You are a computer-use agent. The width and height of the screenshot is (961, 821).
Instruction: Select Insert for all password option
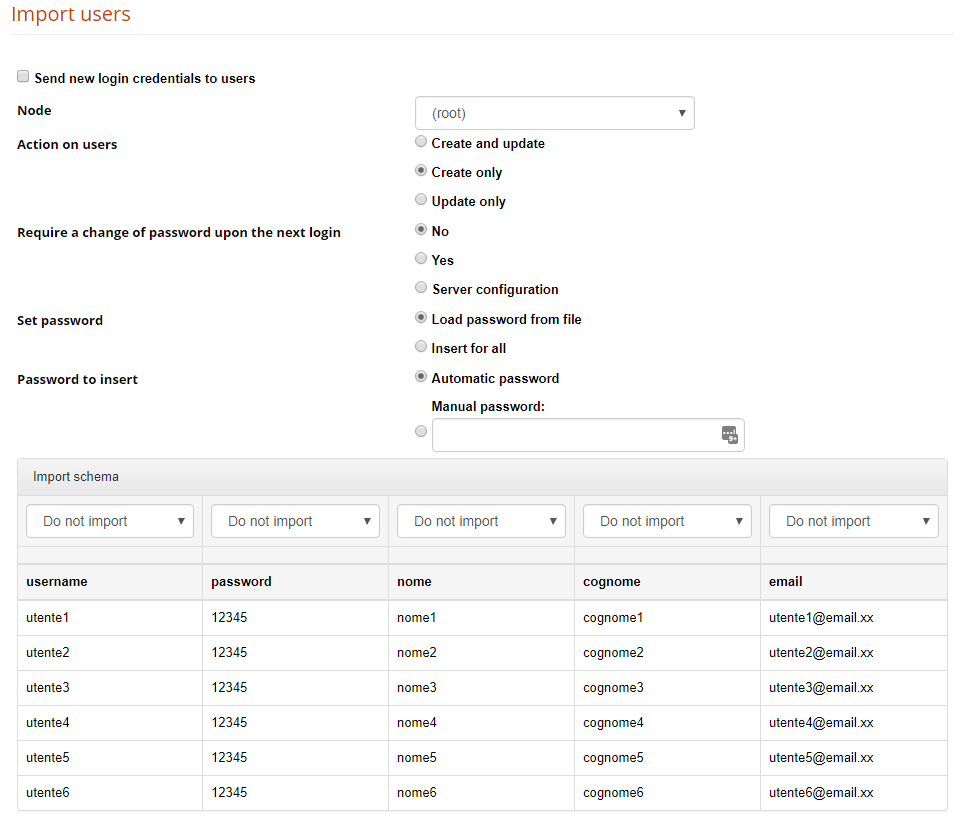point(421,346)
